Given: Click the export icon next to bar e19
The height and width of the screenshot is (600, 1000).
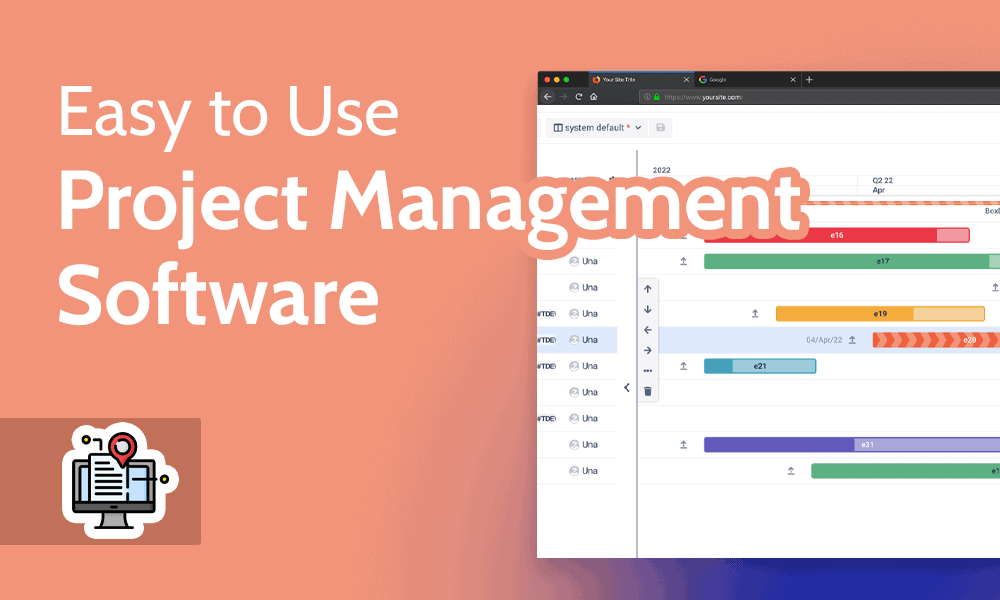Looking at the screenshot, I should tap(755, 313).
